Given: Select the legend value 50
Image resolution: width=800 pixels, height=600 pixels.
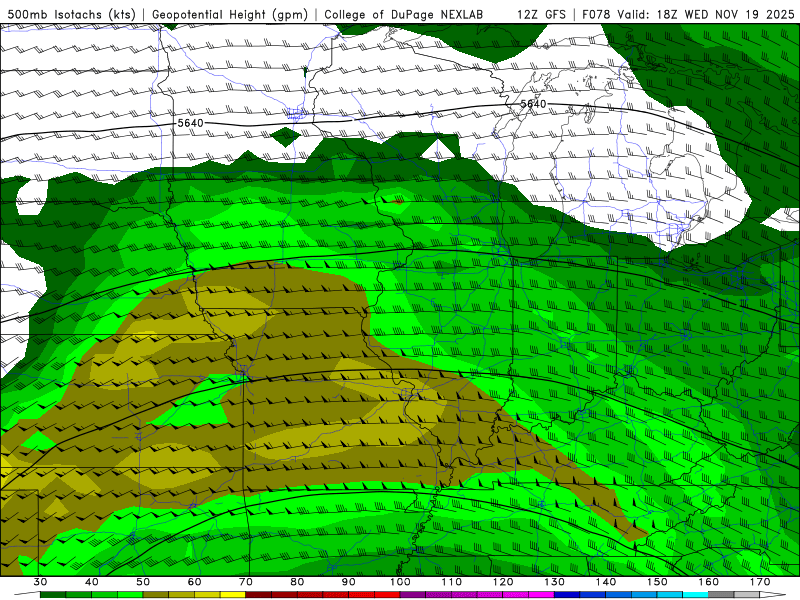Looking at the screenshot, I should tap(143, 582).
